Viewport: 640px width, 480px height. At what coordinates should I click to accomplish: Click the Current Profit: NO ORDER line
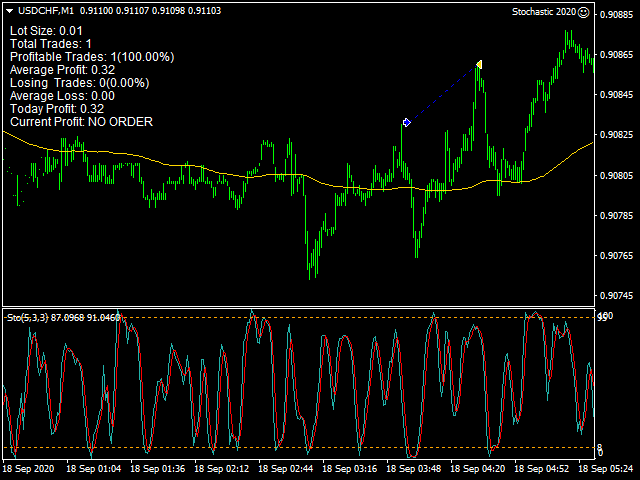pos(82,122)
